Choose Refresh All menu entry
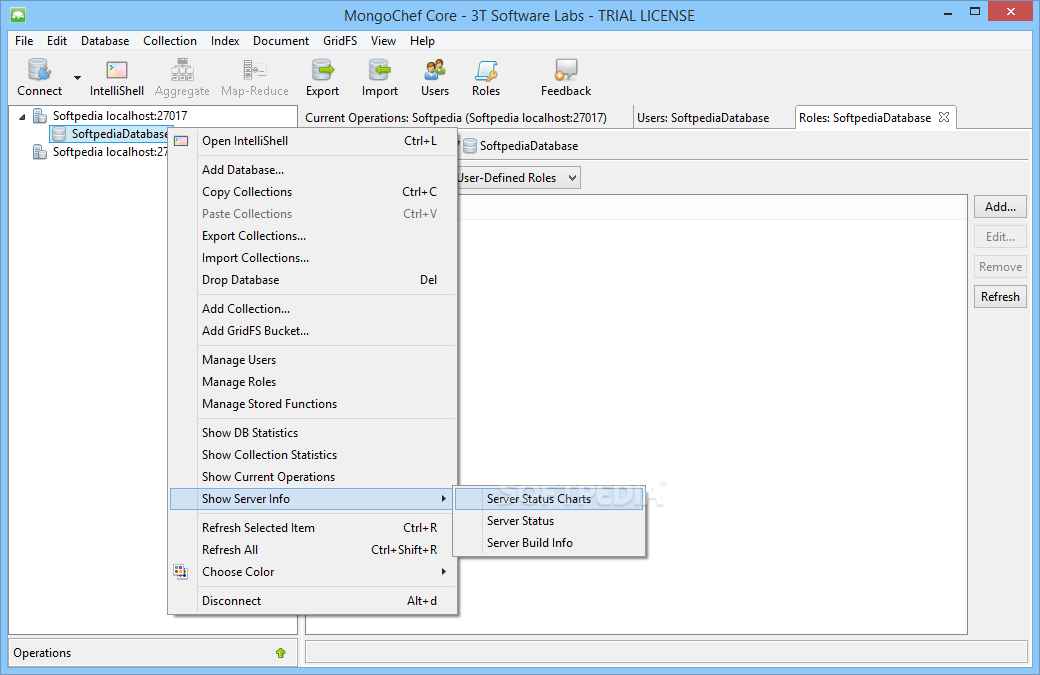 coord(313,549)
